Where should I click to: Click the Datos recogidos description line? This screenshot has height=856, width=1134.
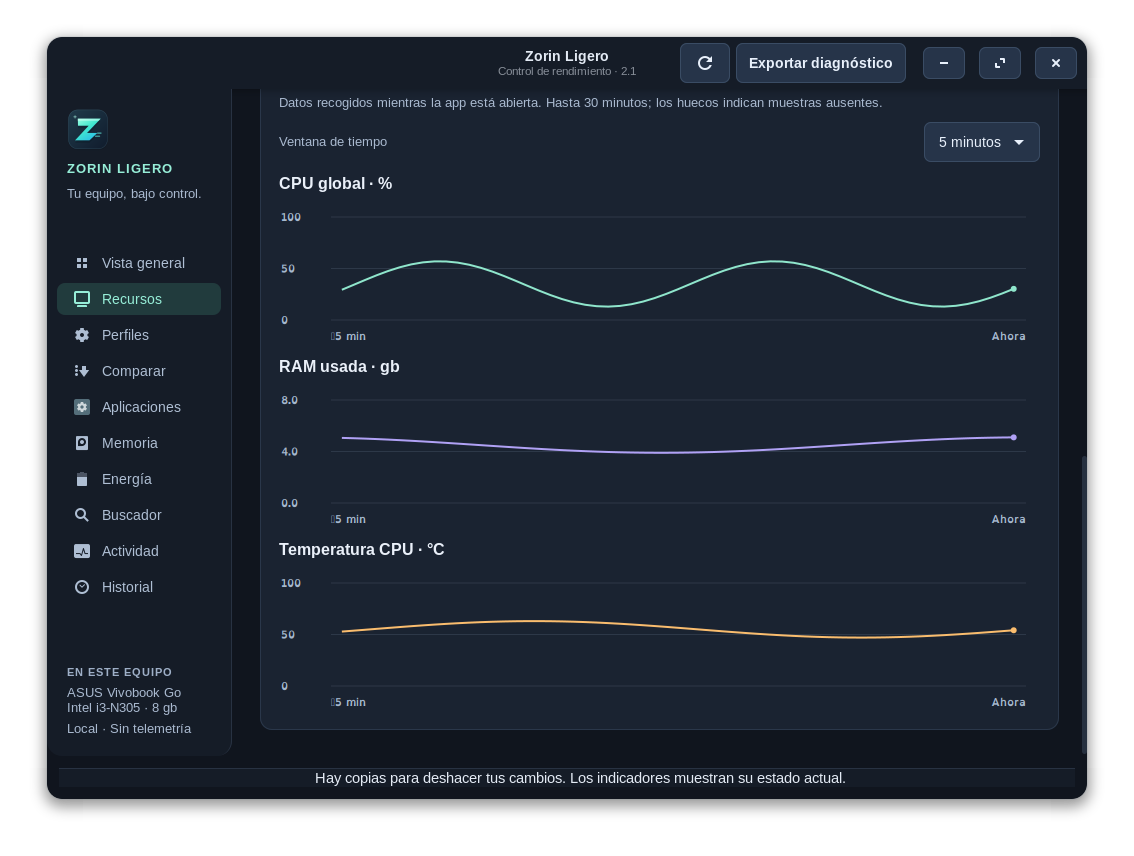pyautogui.click(x=580, y=103)
